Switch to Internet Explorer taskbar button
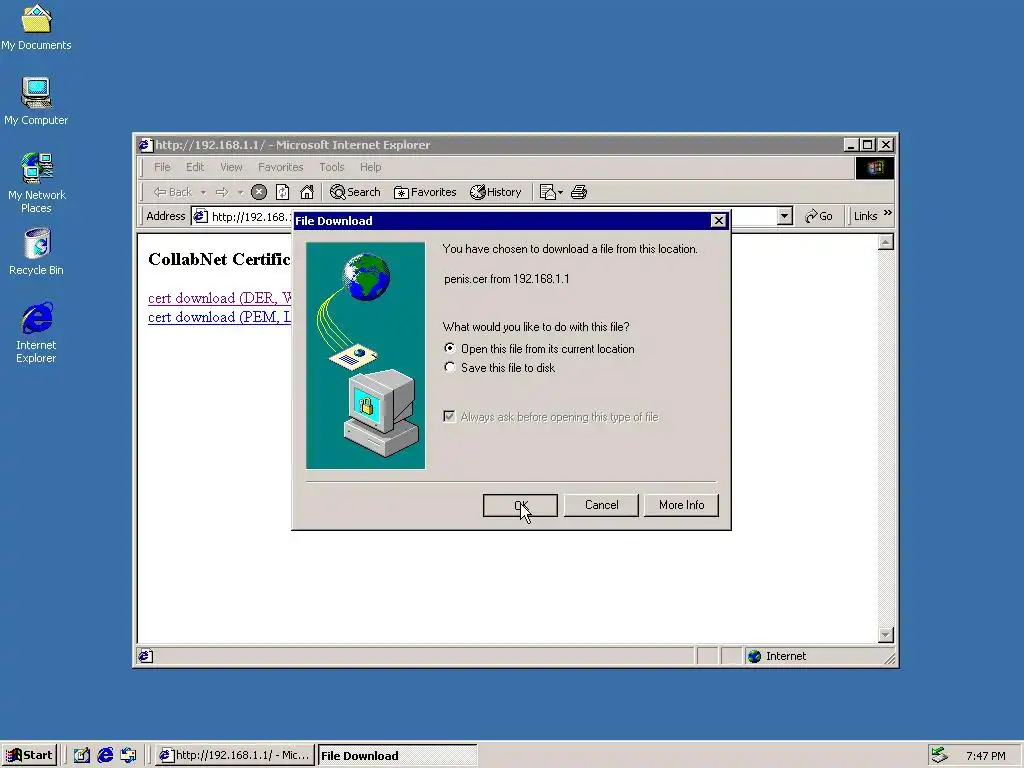 236,756
